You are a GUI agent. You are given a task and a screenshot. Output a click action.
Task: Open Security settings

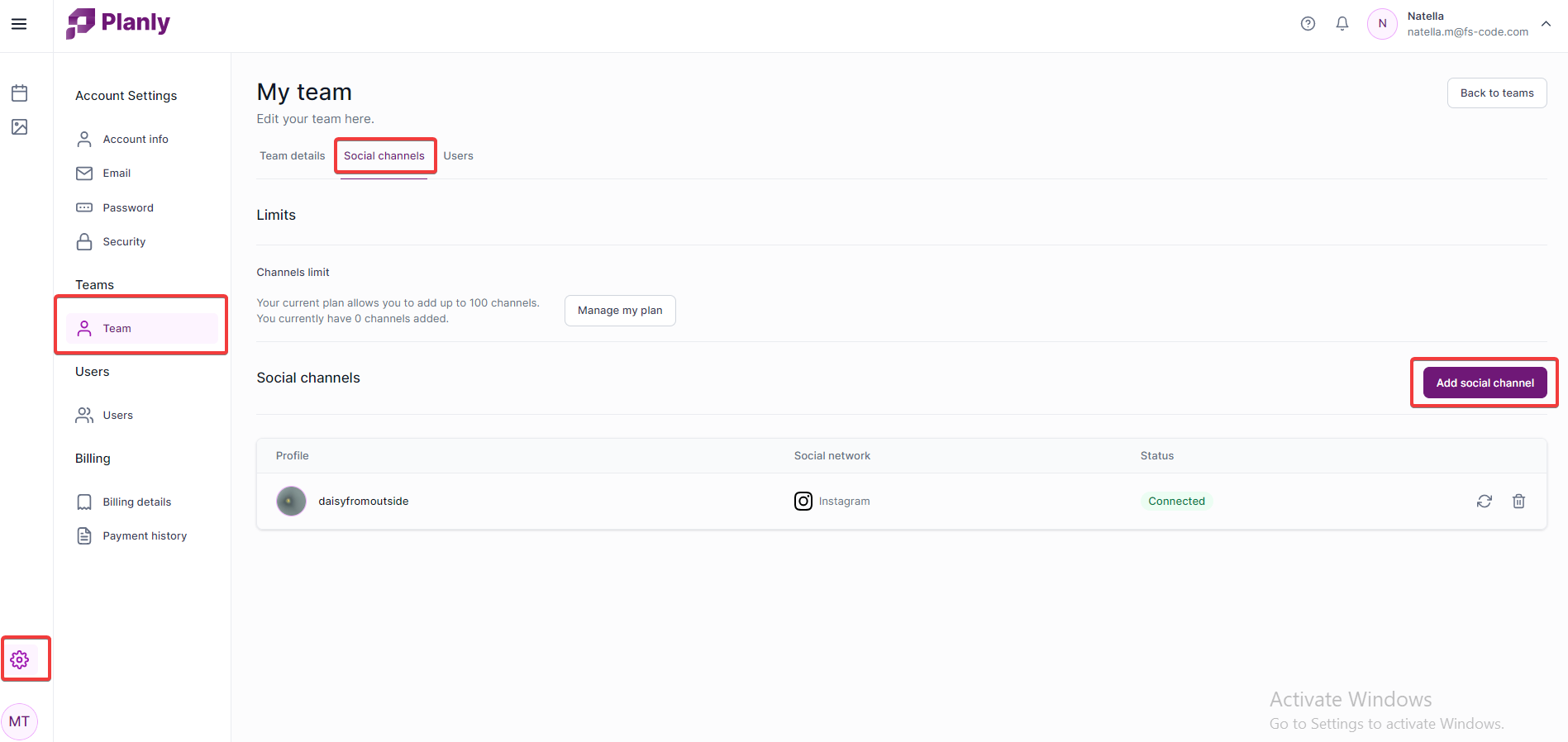pyautogui.click(x=141, y=241)
